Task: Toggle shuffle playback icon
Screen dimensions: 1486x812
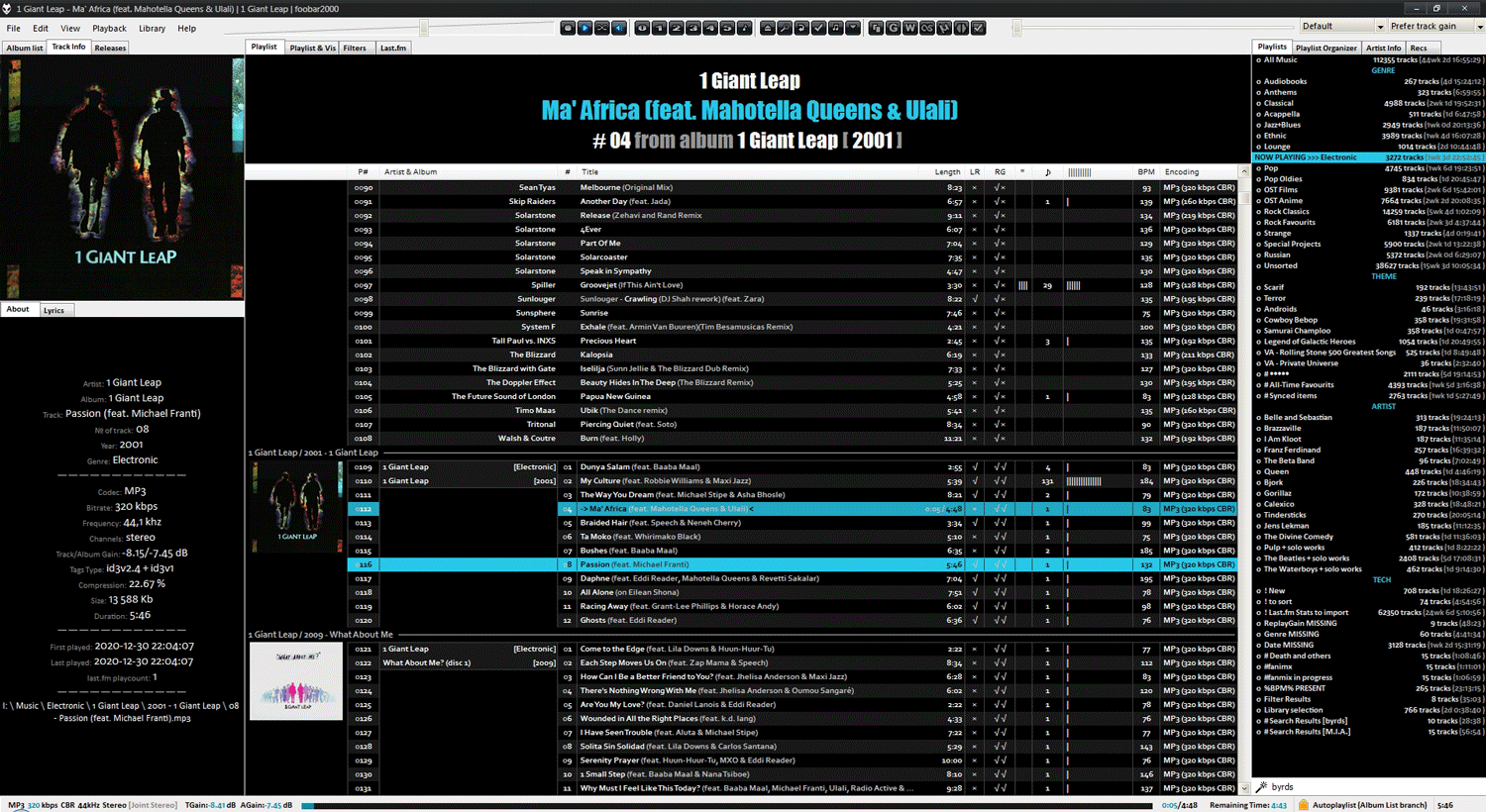Action: tap(602, 28)
